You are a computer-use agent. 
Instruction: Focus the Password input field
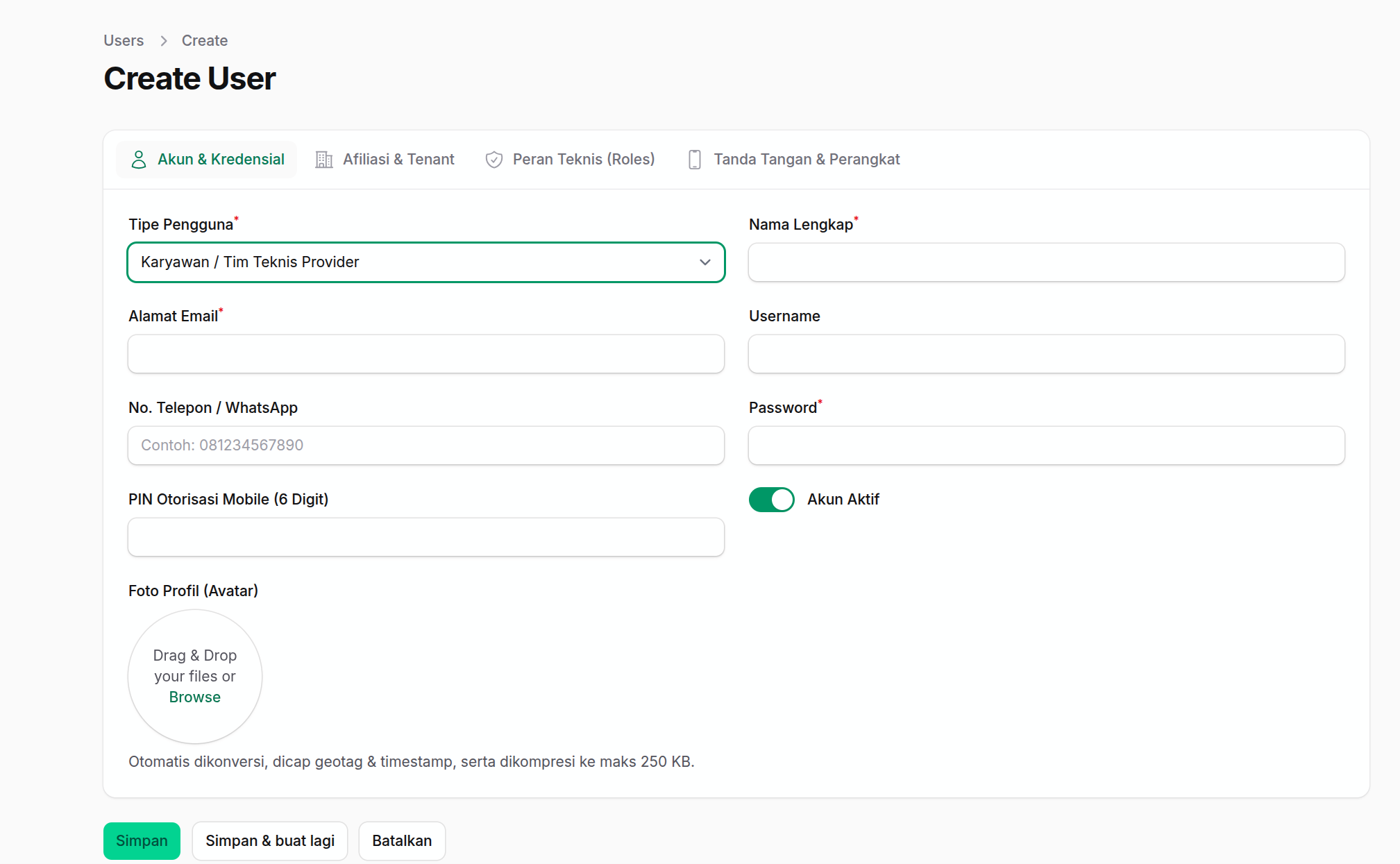[1047, 446]
